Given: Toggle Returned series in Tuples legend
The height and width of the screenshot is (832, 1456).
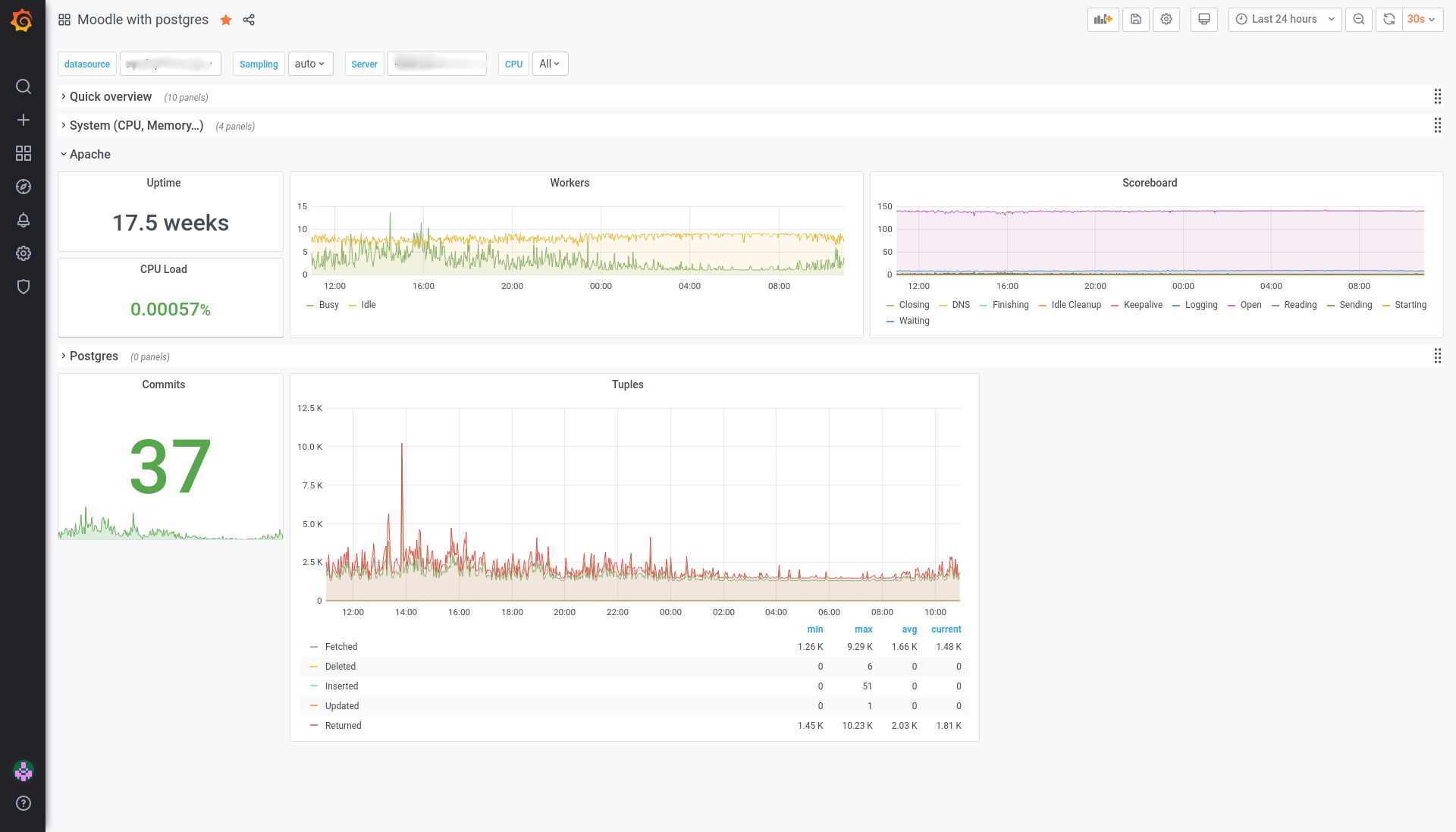Looking at the screenshot, I should point(343,726).
